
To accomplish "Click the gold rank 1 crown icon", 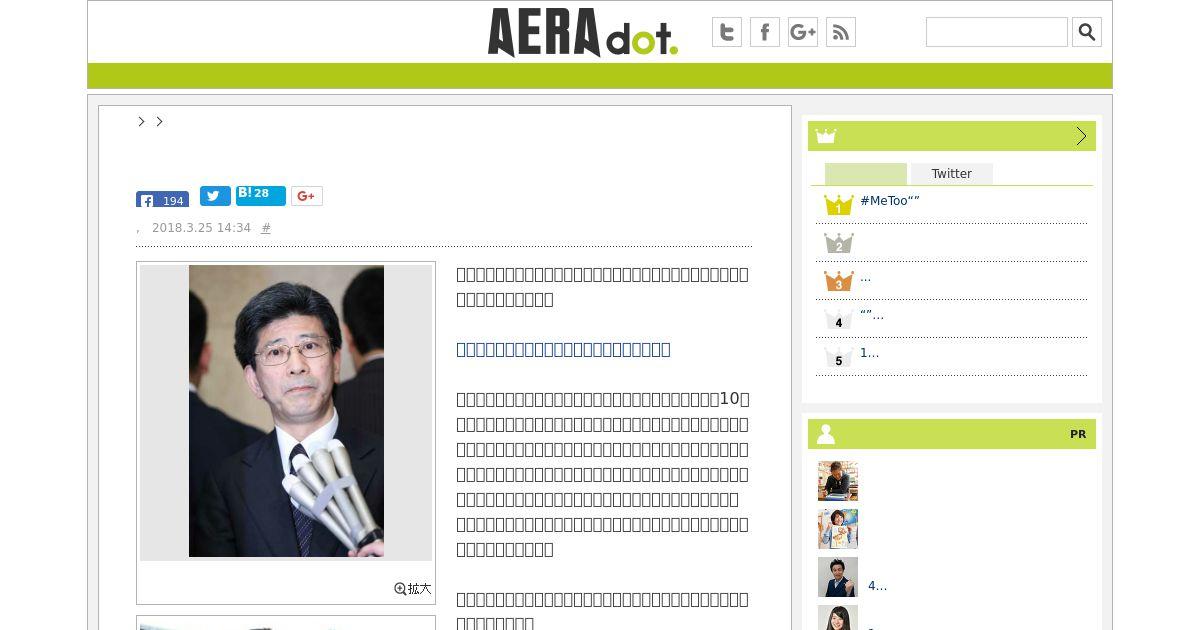I will pyautogui.click(x=838, y=205).
